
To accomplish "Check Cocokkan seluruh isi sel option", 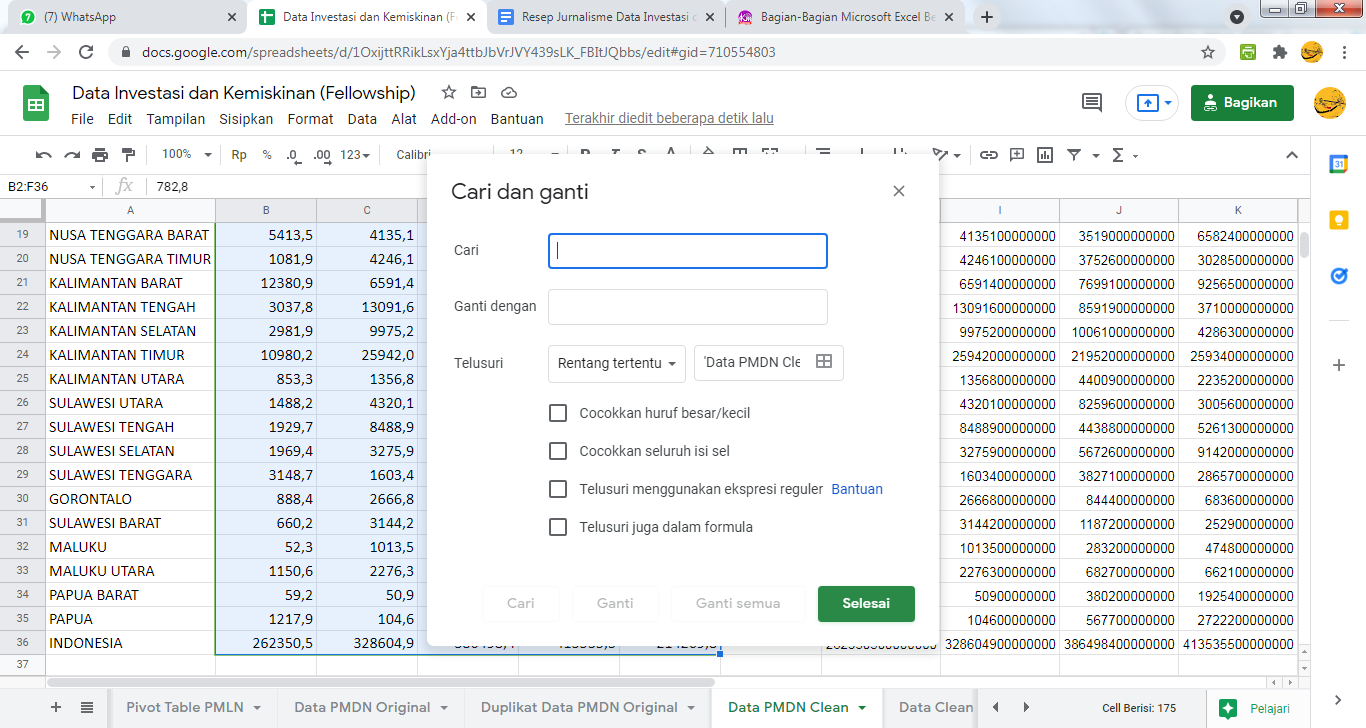I will tap(558, 451).
